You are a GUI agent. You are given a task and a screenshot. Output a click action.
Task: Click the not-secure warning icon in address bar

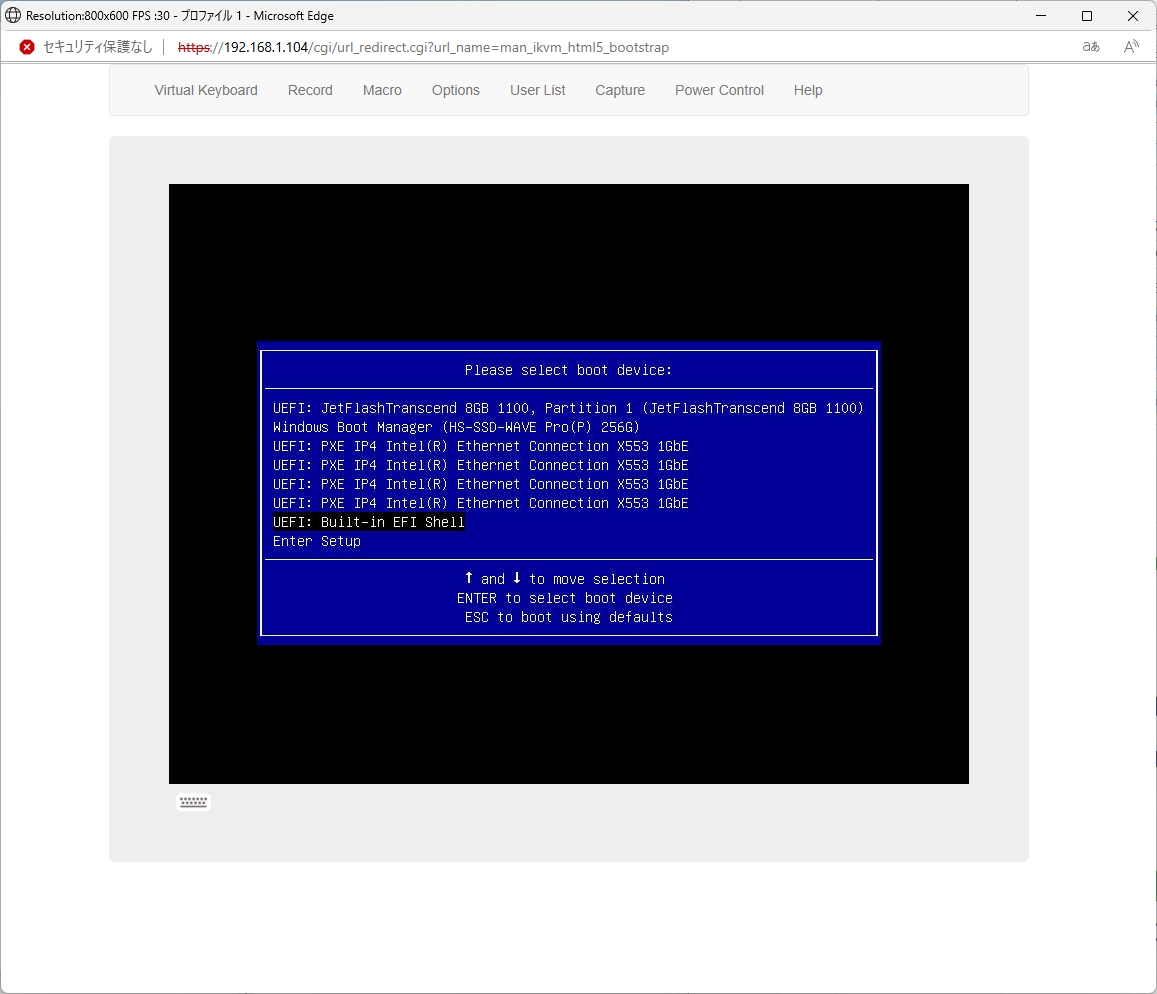point(27,47)
